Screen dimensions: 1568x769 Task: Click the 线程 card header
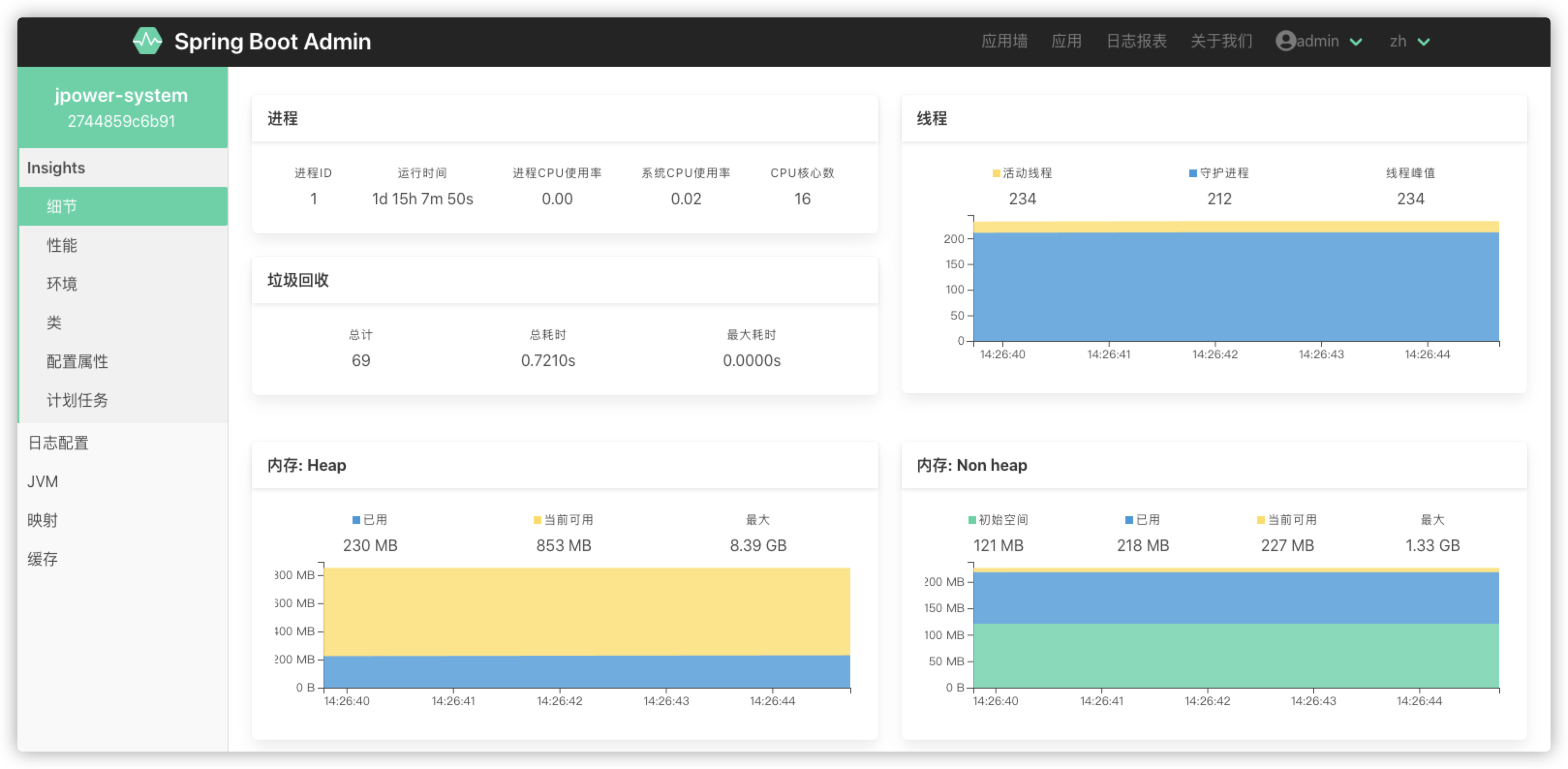1214,119
